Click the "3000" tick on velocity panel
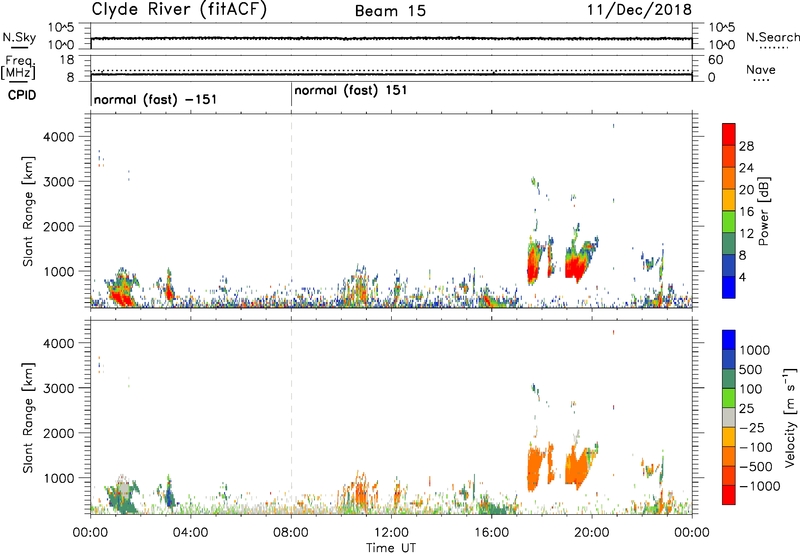800x554 pixels. 59,388
